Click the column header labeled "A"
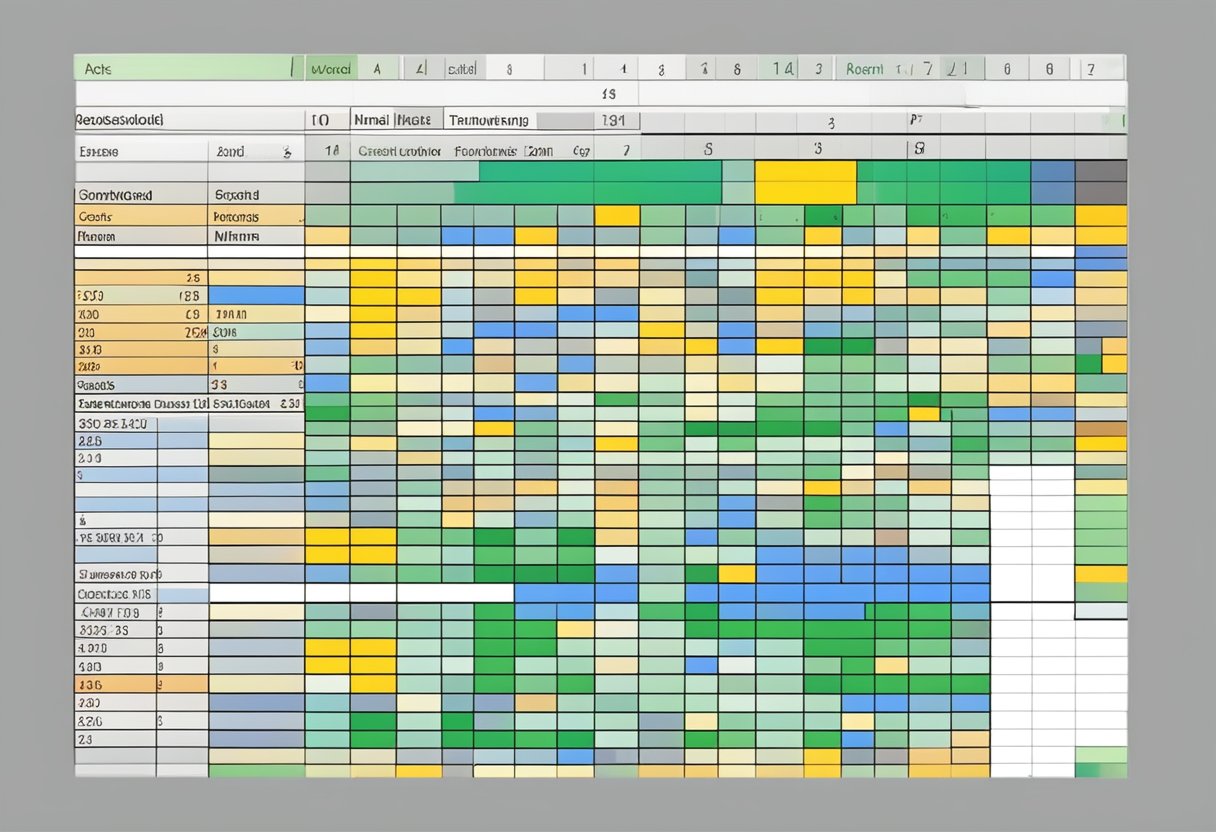The height and width of the screenshot is (832, 1216). [377, 69]
